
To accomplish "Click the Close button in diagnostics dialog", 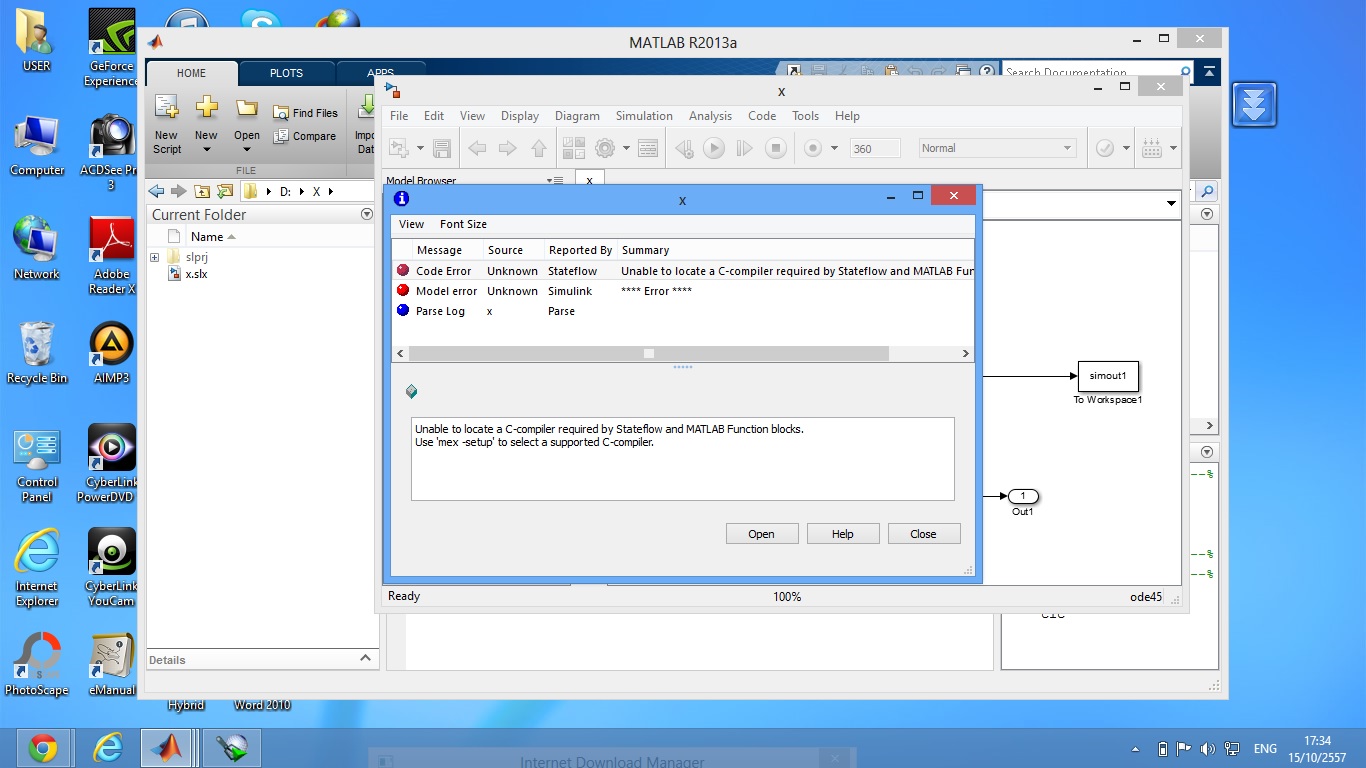I will 924,534.
